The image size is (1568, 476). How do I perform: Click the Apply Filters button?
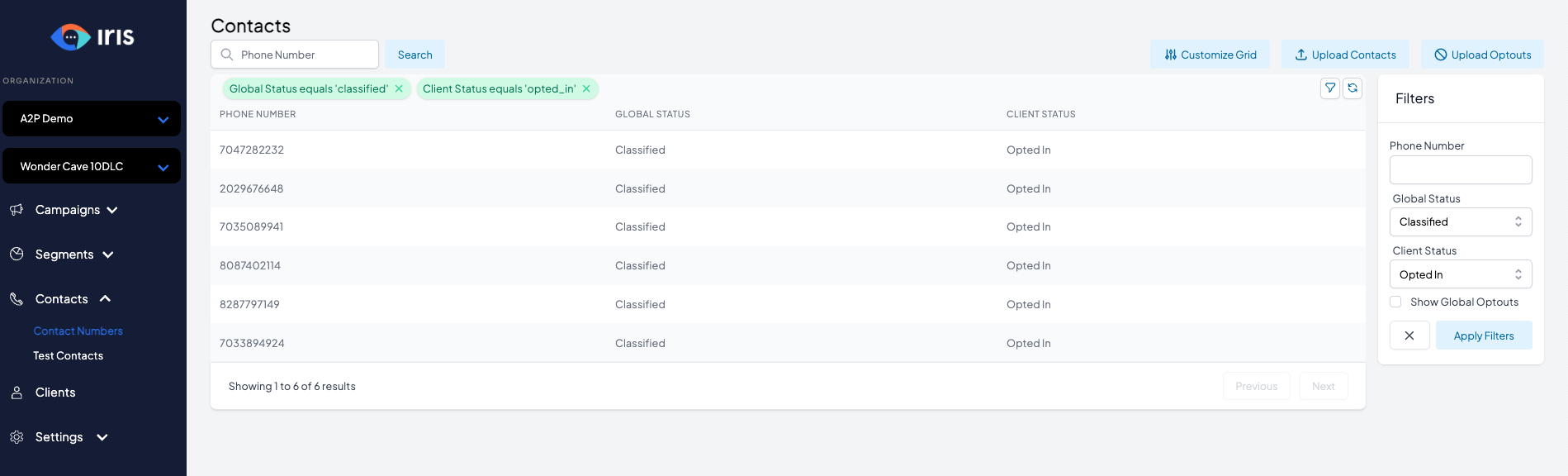pos(1483,336)
